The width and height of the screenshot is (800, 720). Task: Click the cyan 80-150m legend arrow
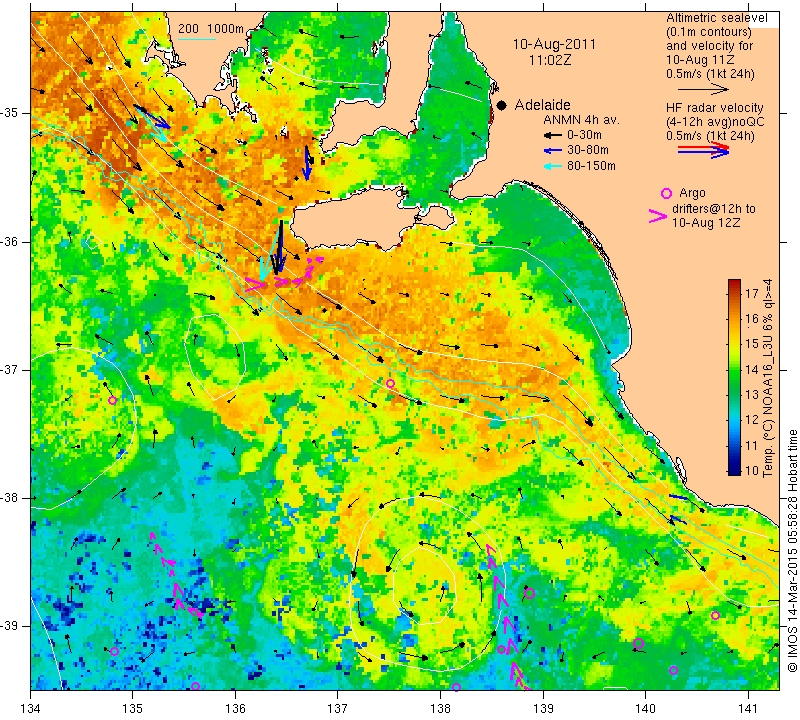click(x=553, y=166)
